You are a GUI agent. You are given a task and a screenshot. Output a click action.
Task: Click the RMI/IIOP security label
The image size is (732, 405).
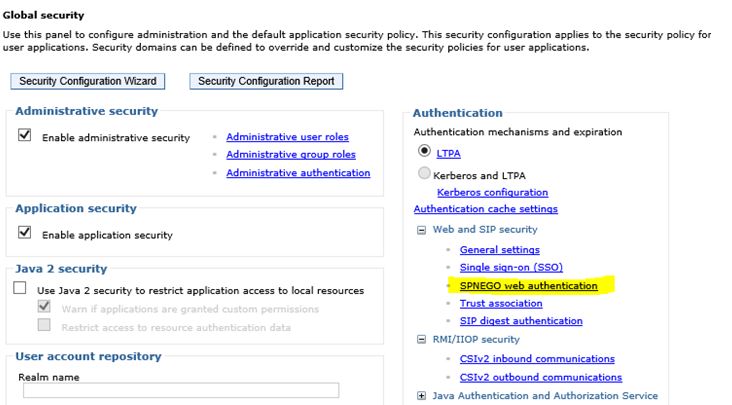(x=476, y=339)
